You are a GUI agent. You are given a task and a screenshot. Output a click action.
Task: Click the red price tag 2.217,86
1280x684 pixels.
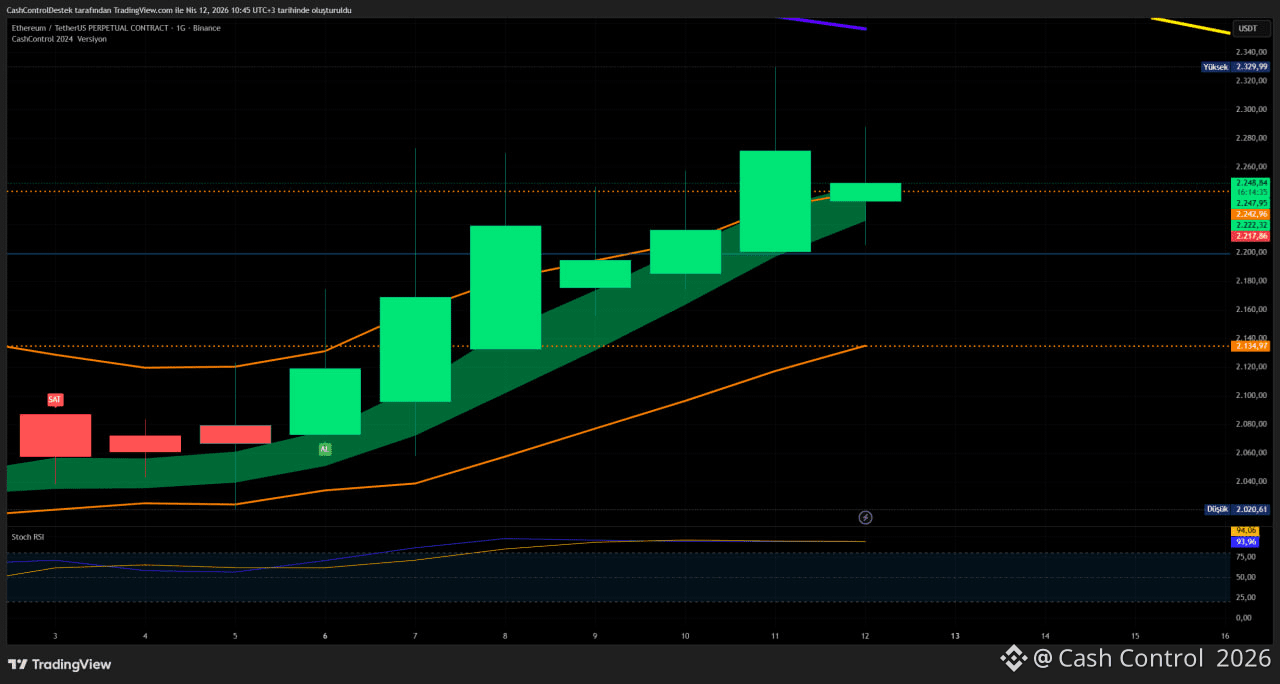click(x=1251, y=236)
